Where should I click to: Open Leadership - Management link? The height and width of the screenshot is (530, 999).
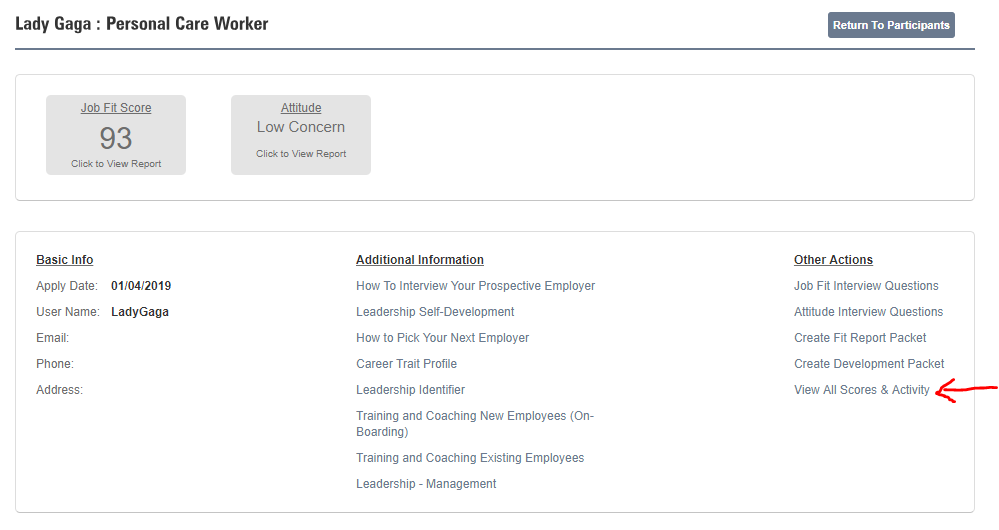426,484
